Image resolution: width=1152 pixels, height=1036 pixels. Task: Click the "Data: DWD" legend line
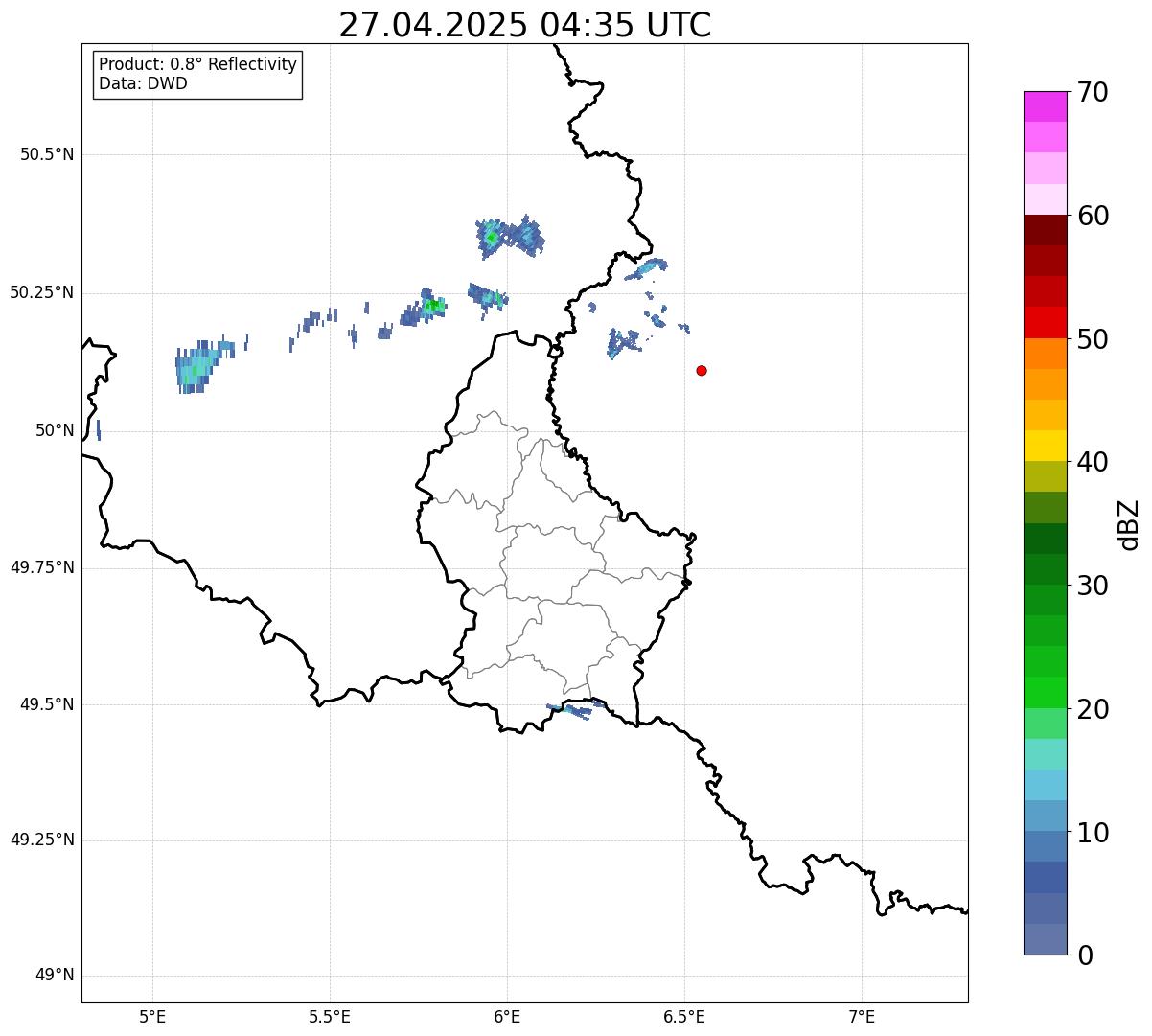click(143, 83)
